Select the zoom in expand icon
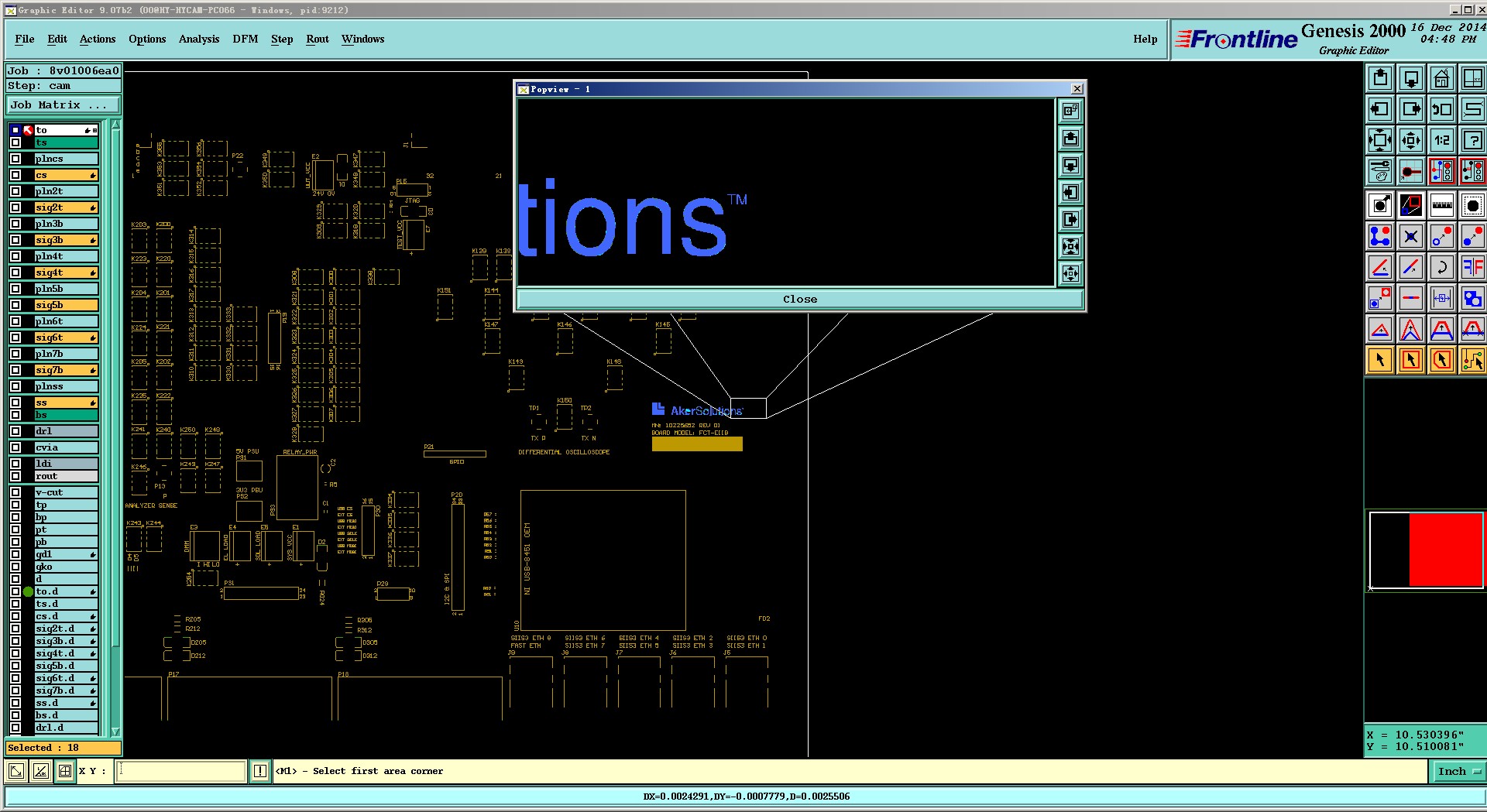The width and height of the screenshot is (1487, 812). pyautogui.click(x=1380, y=140)
